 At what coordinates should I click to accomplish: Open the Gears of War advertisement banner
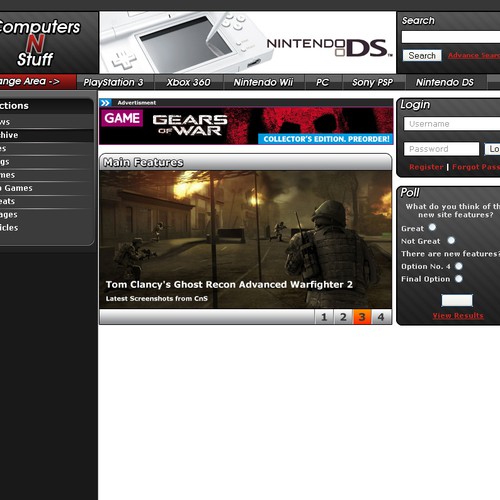246,126
